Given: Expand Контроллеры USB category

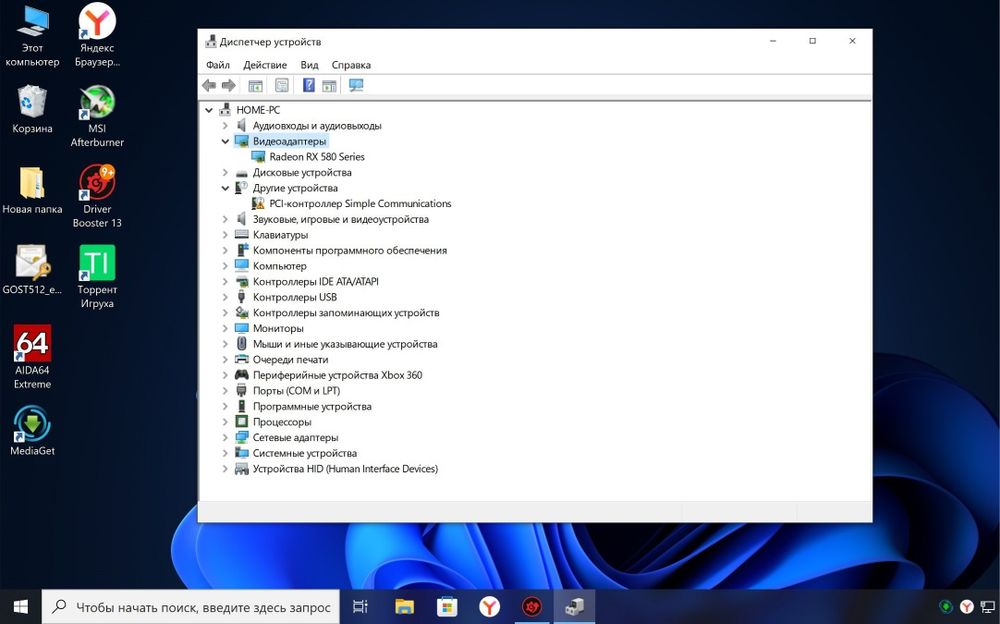Looking at the screenshot, I should [224, 297].
